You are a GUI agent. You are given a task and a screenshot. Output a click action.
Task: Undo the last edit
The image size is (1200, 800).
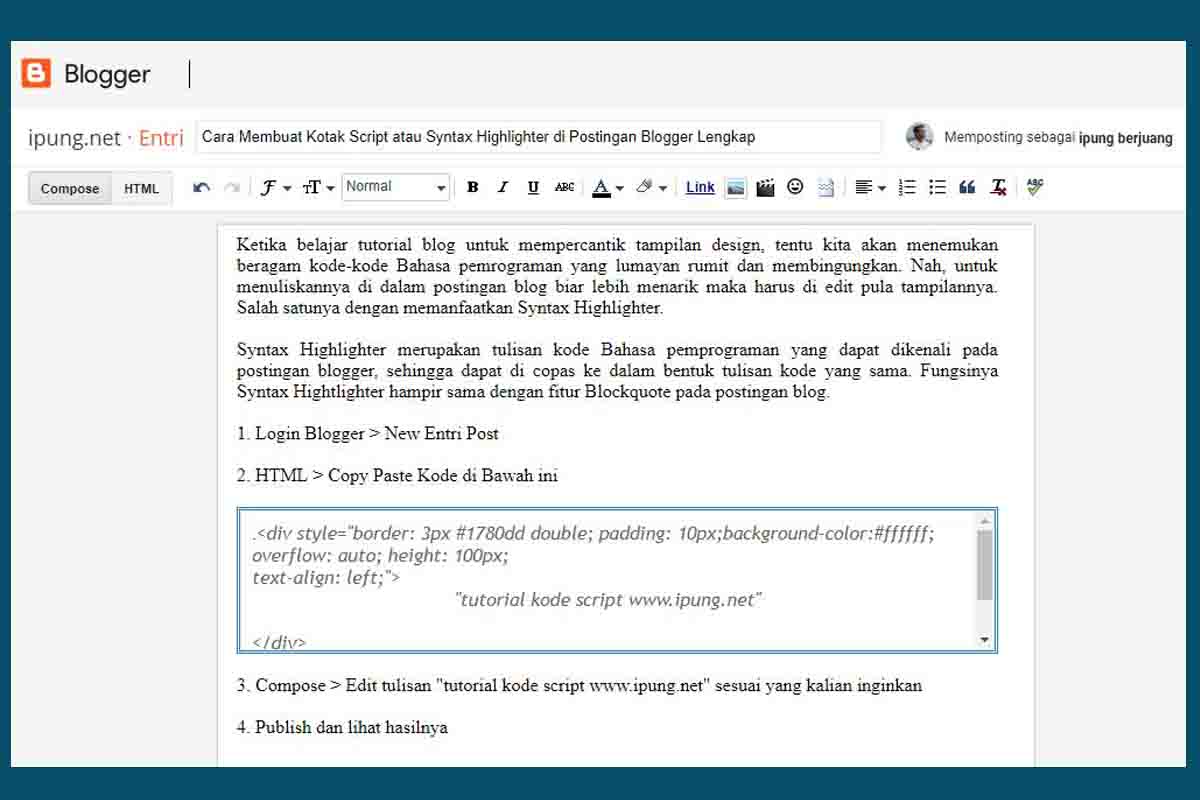(x=202, y=187)
